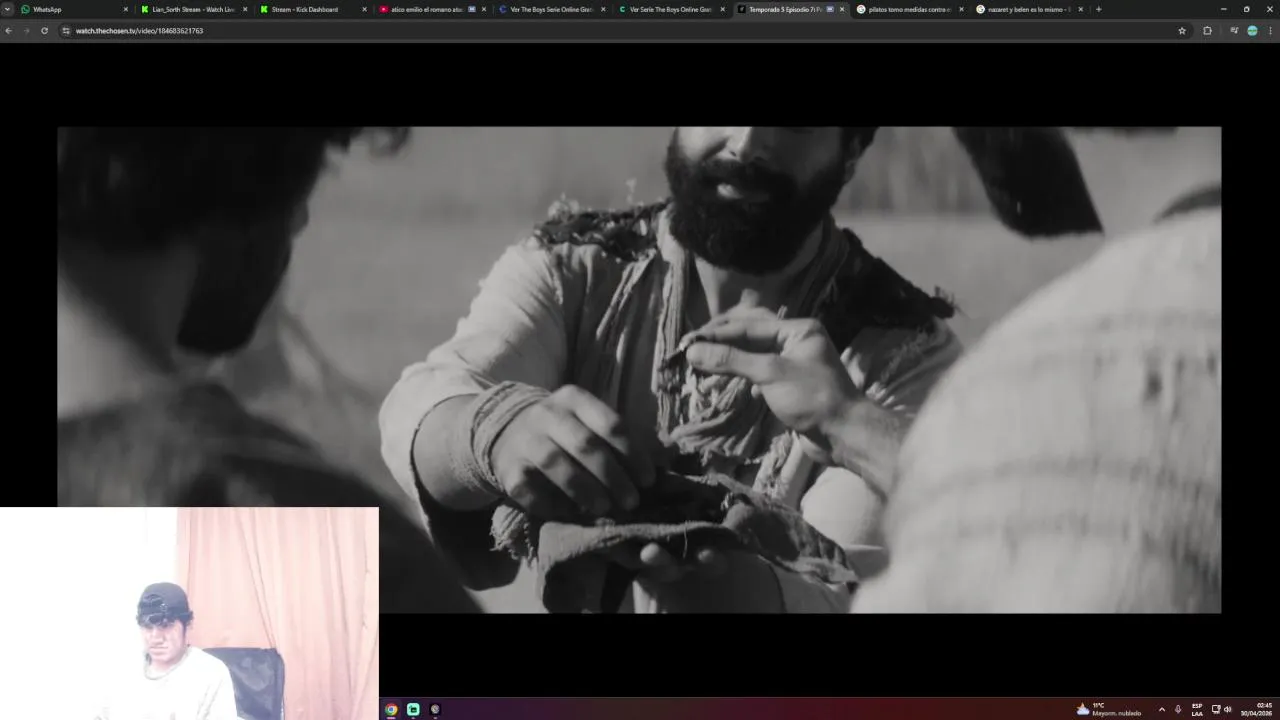Close the Kick Dashboard tab

click(364, 9)
